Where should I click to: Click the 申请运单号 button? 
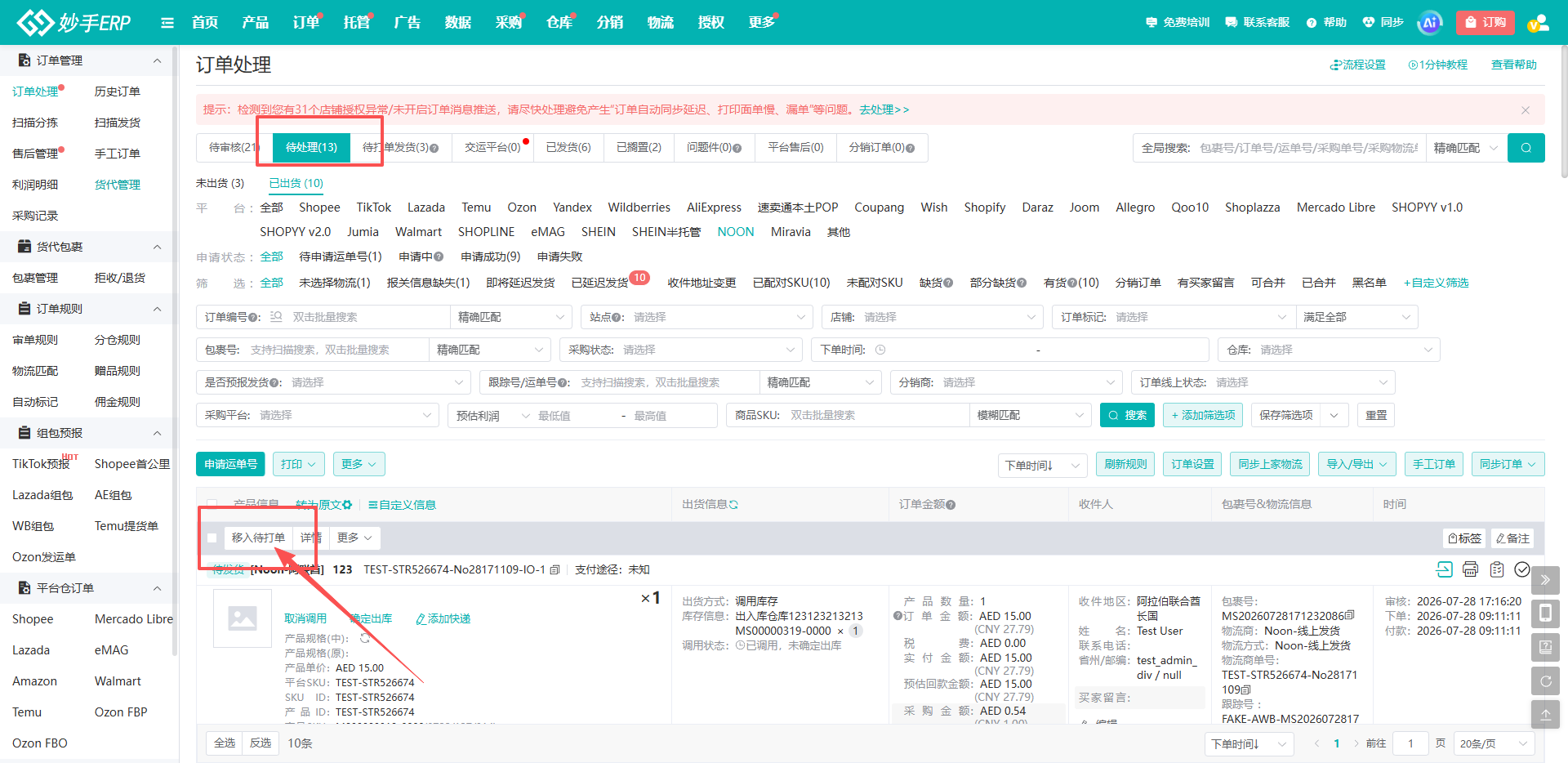(230, 464)
